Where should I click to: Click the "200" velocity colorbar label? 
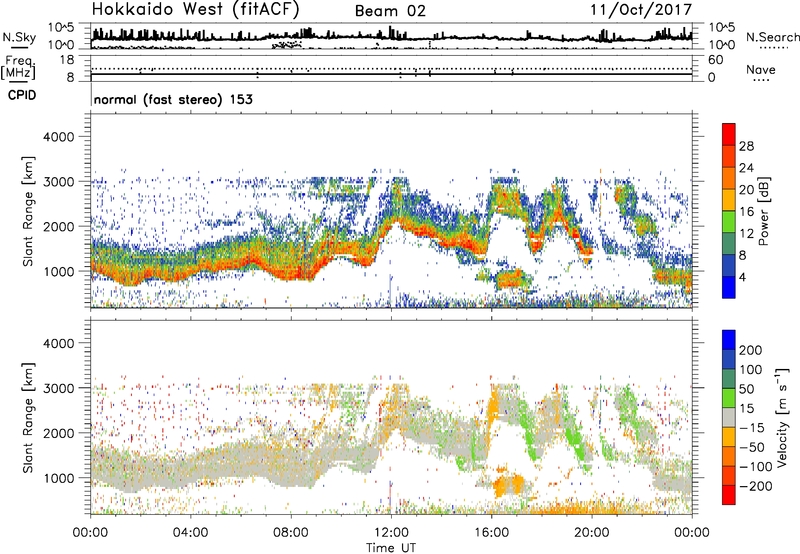[x=751, y=350]
